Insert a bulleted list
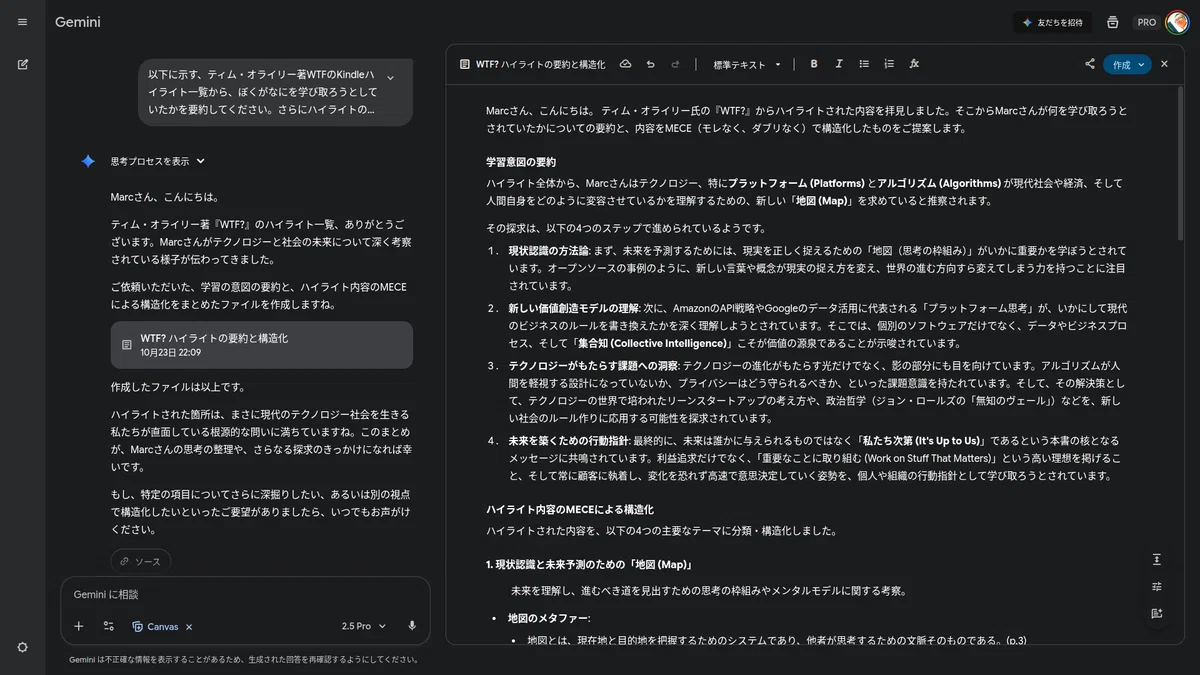Image resolution: width=1200 pixels, height=675 pixels. [x=864, y=64]
